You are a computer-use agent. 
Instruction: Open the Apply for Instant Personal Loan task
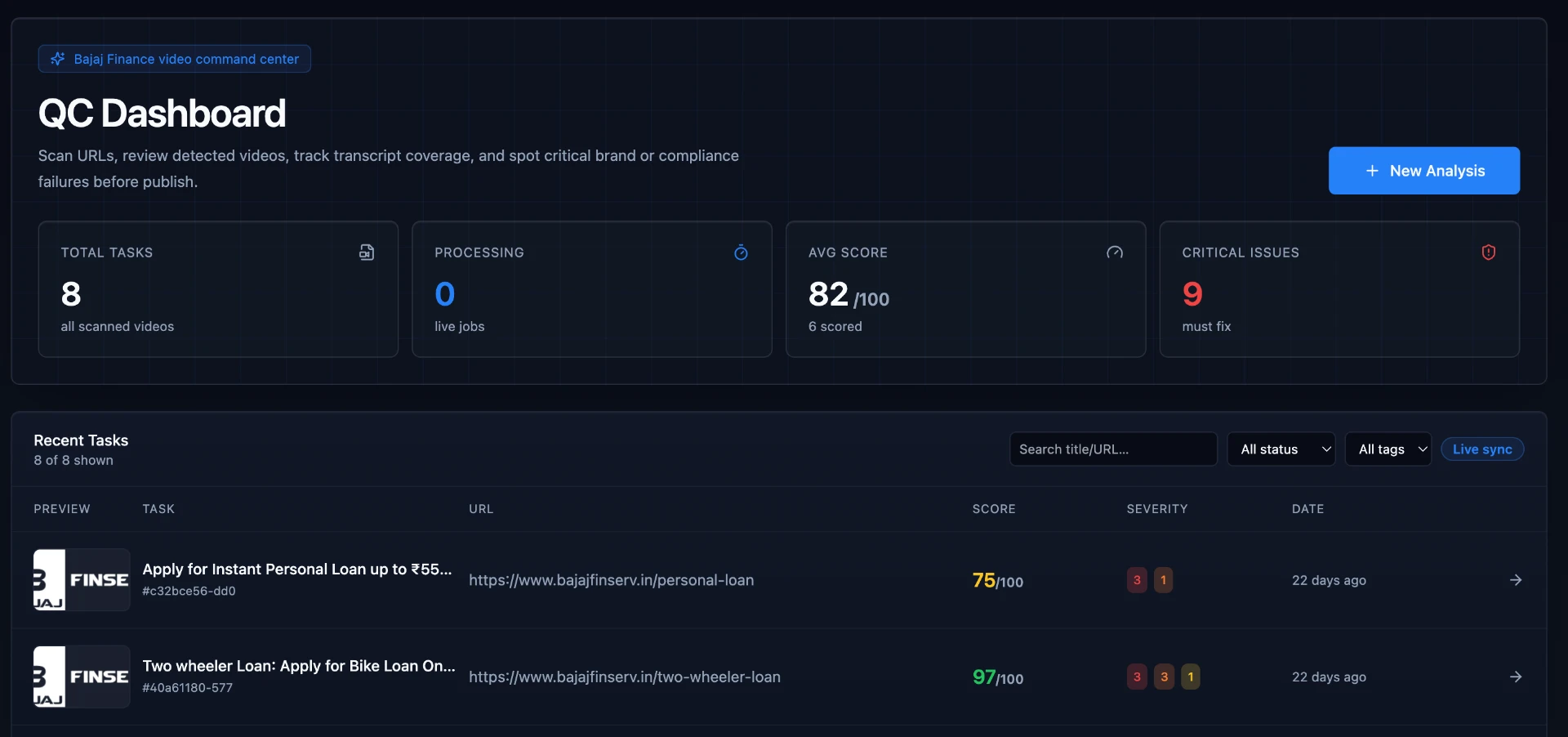[297, 569]
